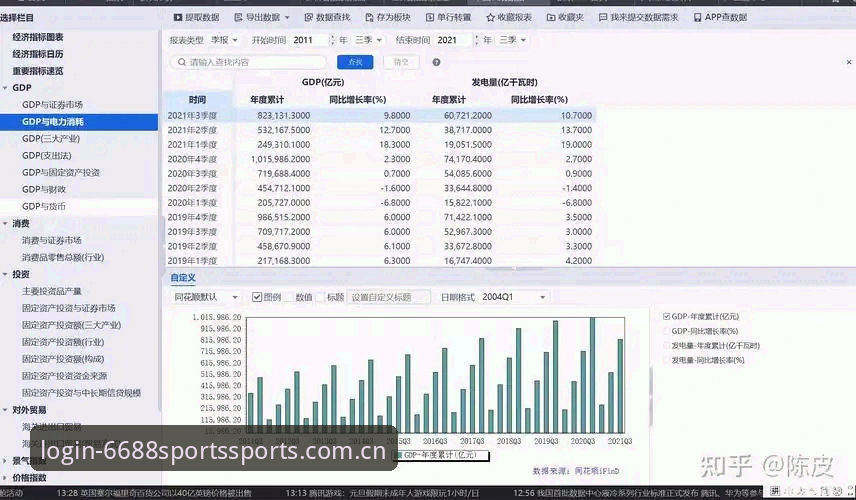856x500 pixels.
Task: Open the start time 三季 quarter dropdown
Action: click(368, 40)
